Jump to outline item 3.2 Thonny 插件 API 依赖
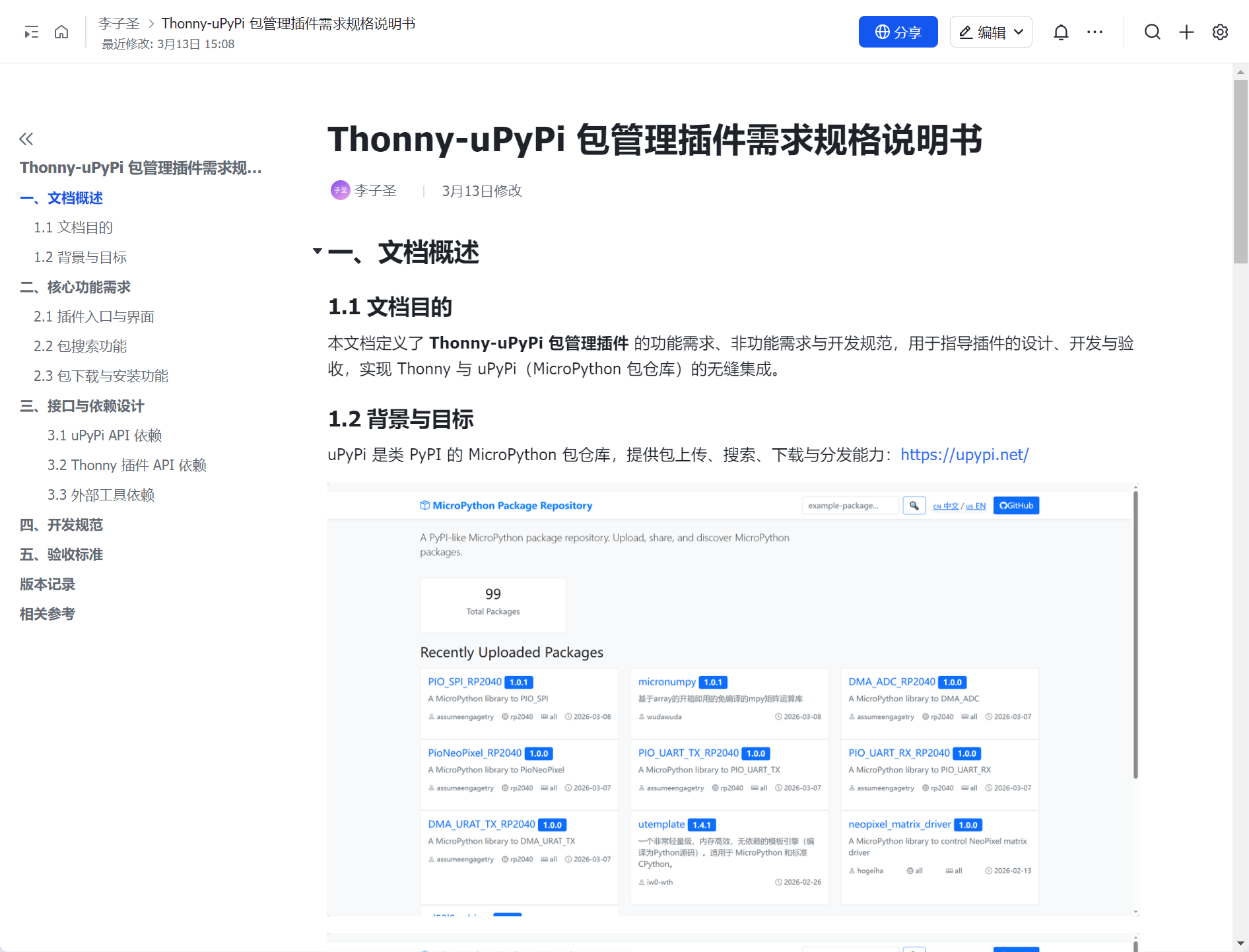Image resolution: width=1249 pixels, height=952 pixels. click(127, 465)
